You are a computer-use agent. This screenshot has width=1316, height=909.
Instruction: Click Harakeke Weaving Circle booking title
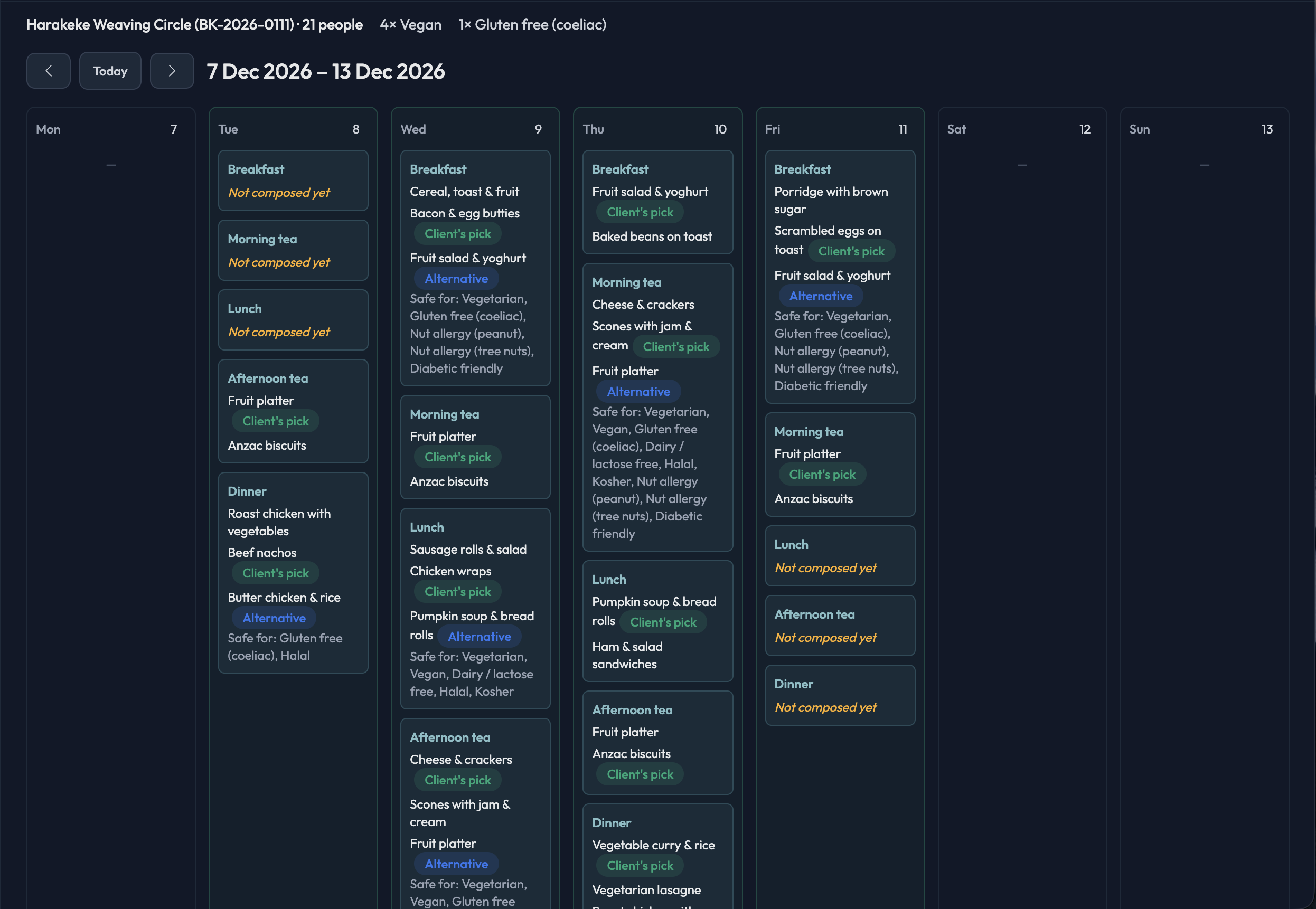(x=194, y=24)
